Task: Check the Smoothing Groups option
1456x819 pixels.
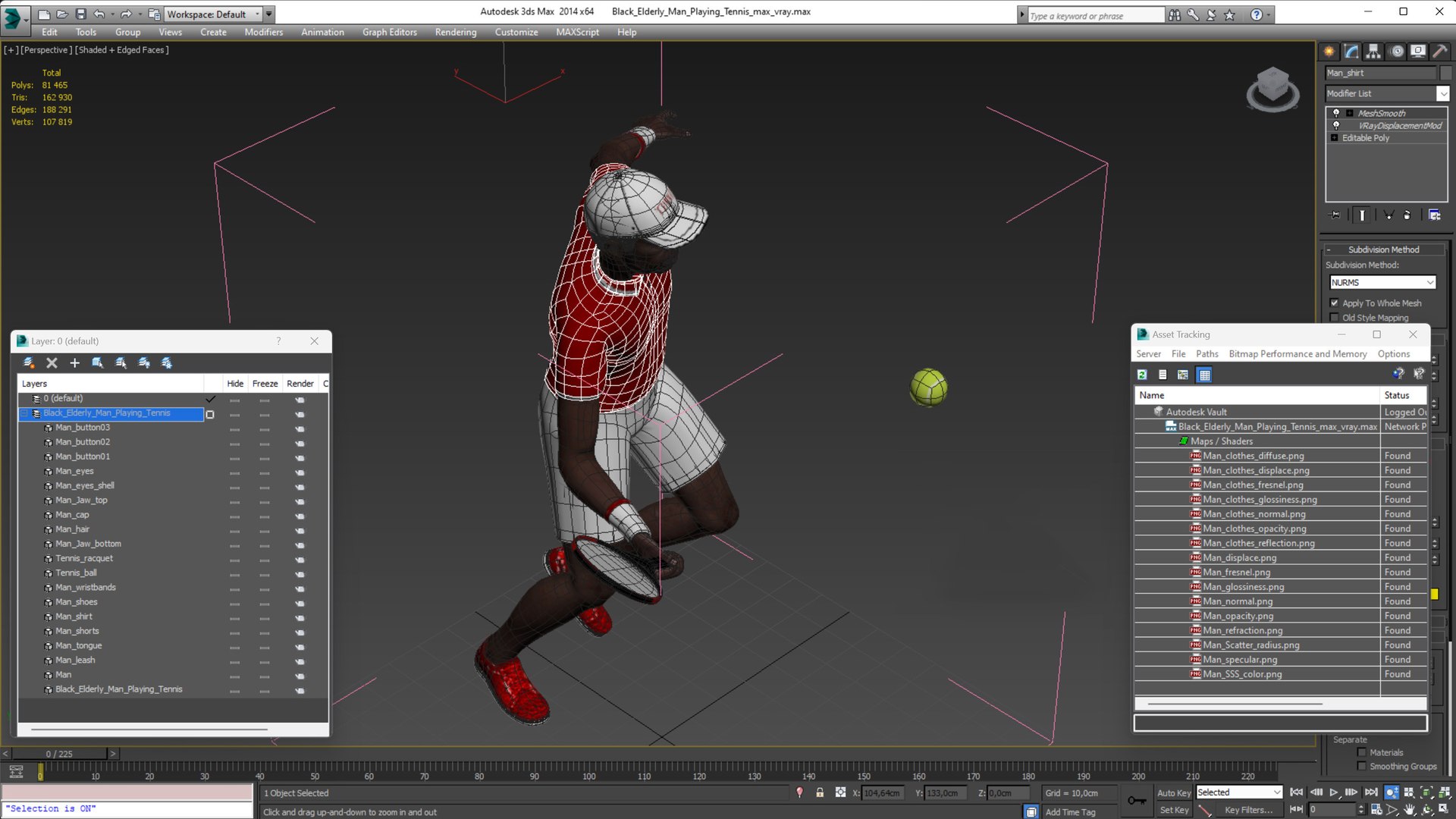Action: coord(1362,767)
